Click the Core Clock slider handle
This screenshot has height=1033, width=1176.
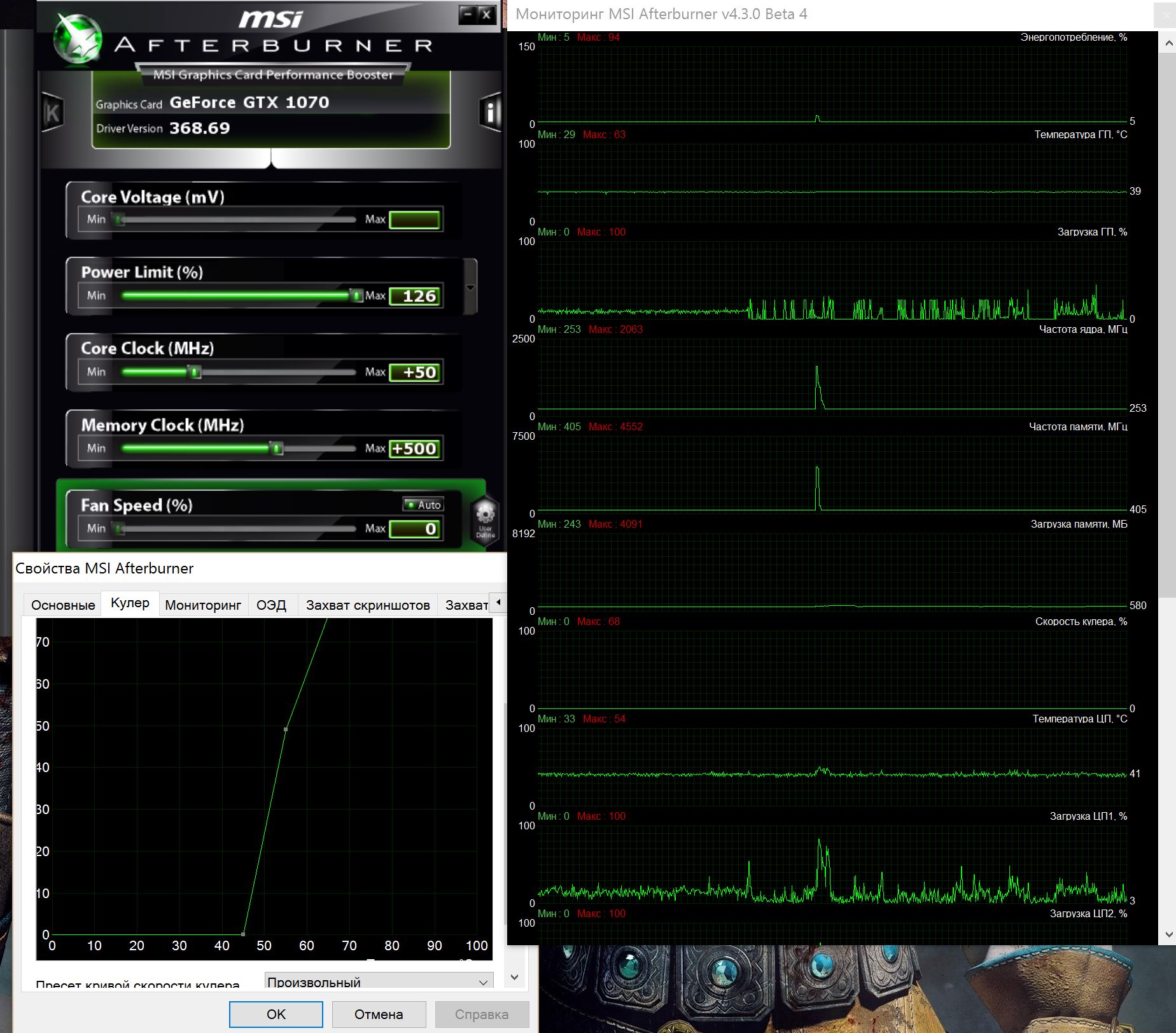195,372
